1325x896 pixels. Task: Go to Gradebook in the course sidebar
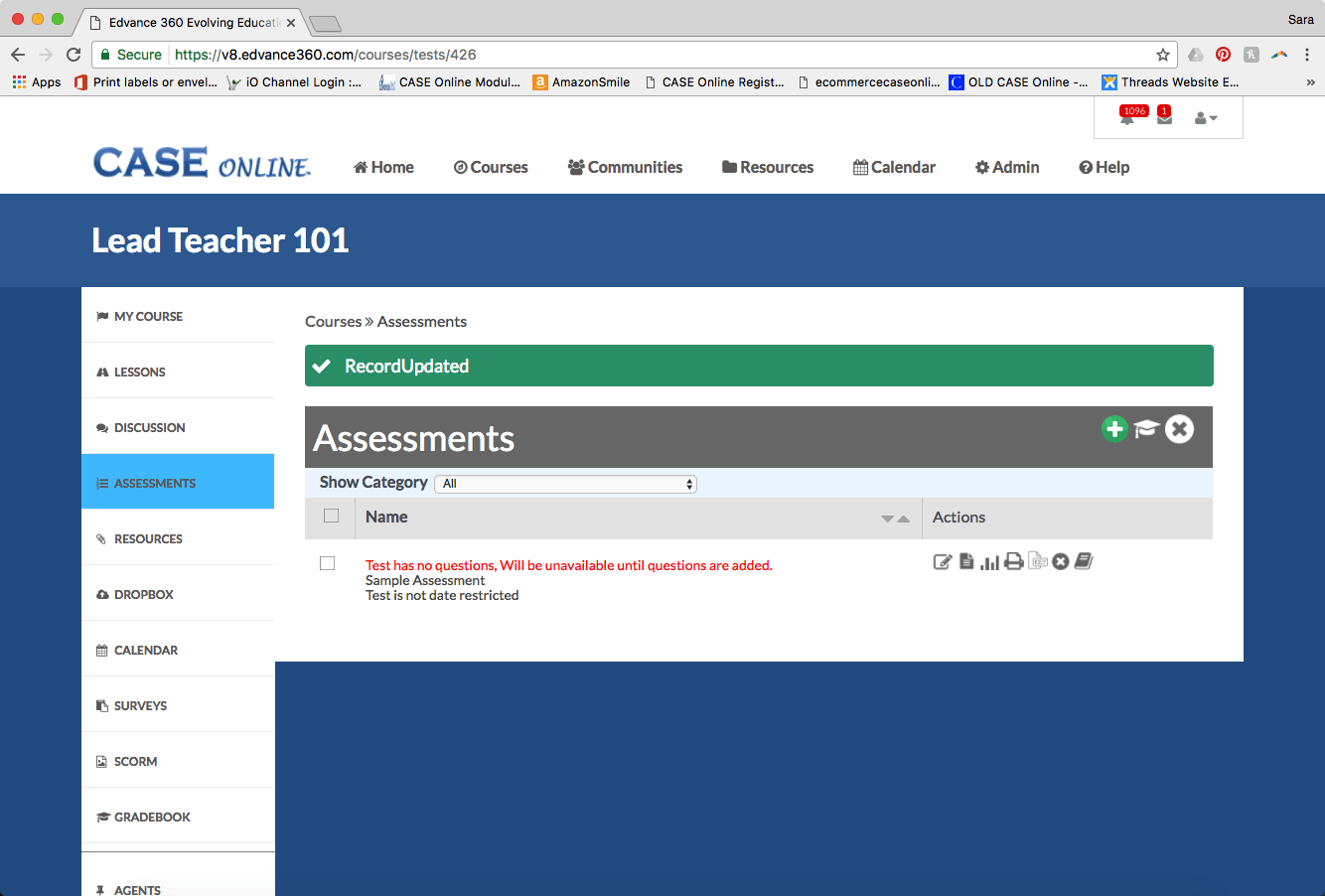[x=152, y=817]
